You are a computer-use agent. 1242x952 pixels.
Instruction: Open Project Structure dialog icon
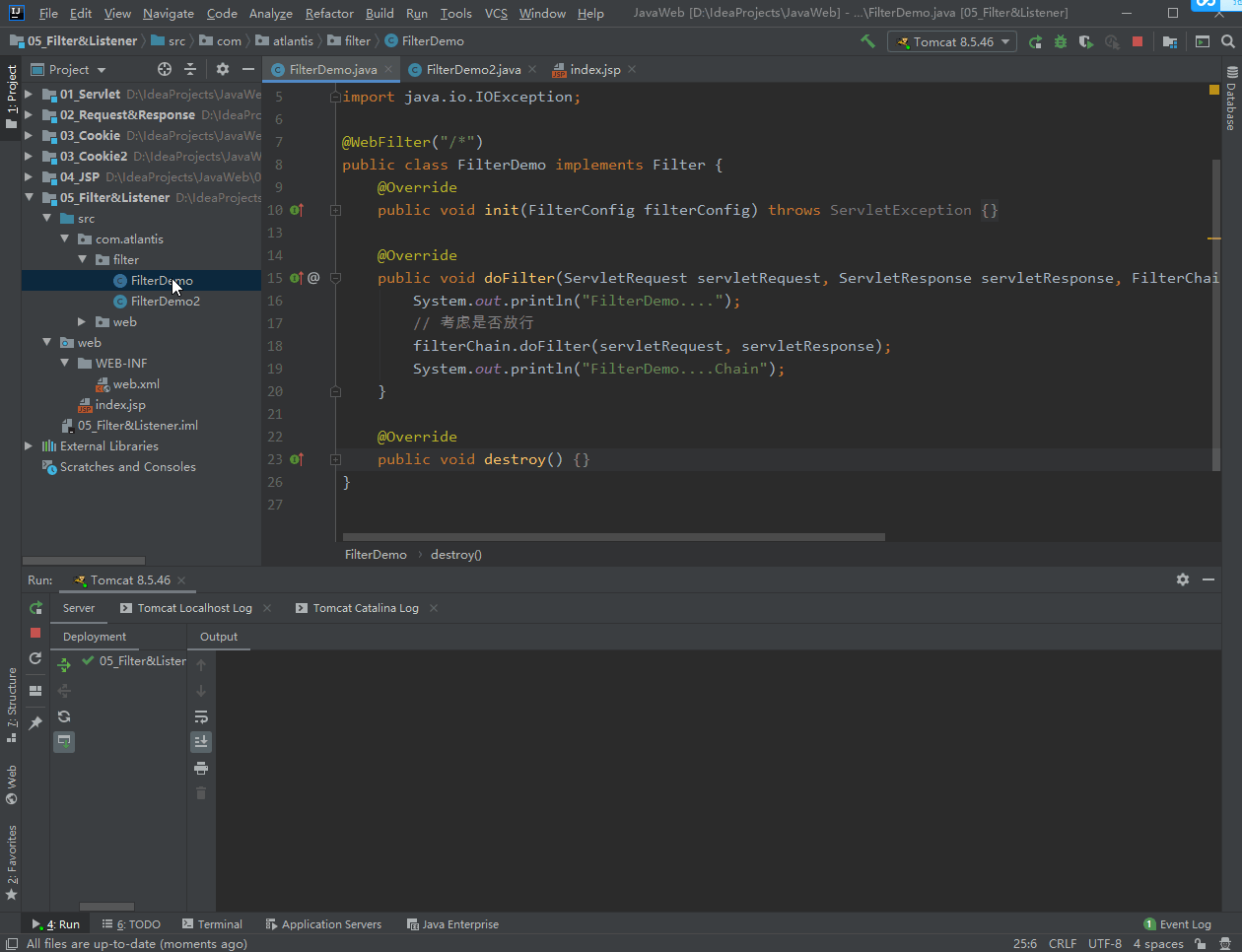1170,41
